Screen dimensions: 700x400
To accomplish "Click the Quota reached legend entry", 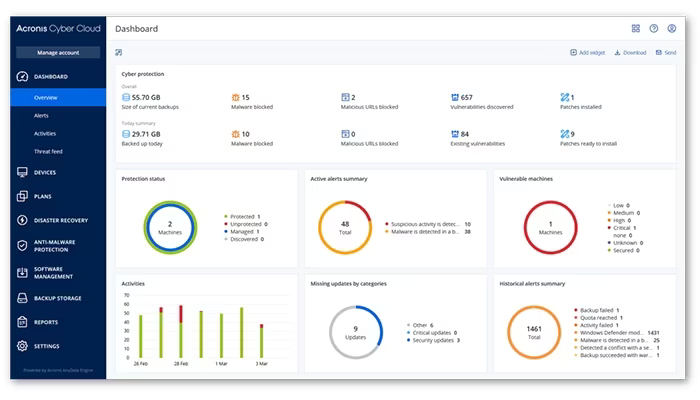I will pos(598,317).
